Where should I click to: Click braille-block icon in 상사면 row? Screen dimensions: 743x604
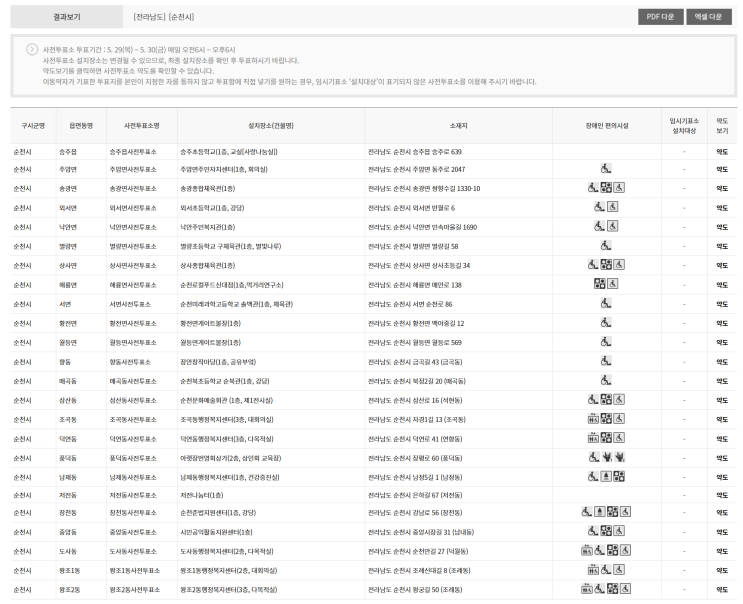[606, 265]
